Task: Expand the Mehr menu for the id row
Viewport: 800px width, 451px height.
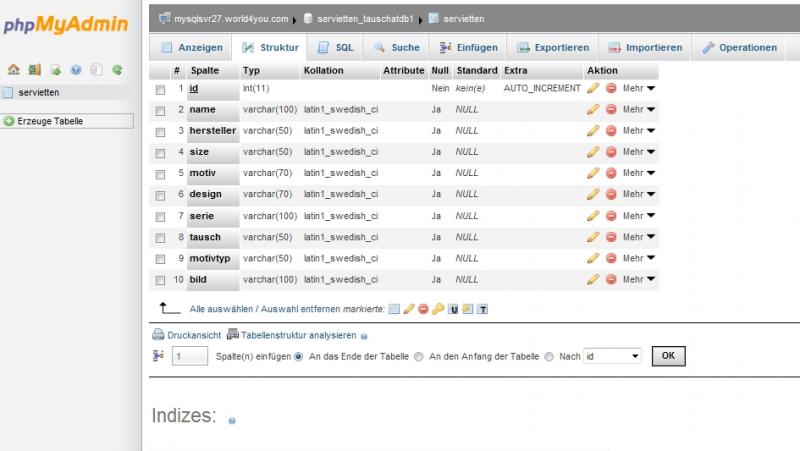Action: (638, 89)
